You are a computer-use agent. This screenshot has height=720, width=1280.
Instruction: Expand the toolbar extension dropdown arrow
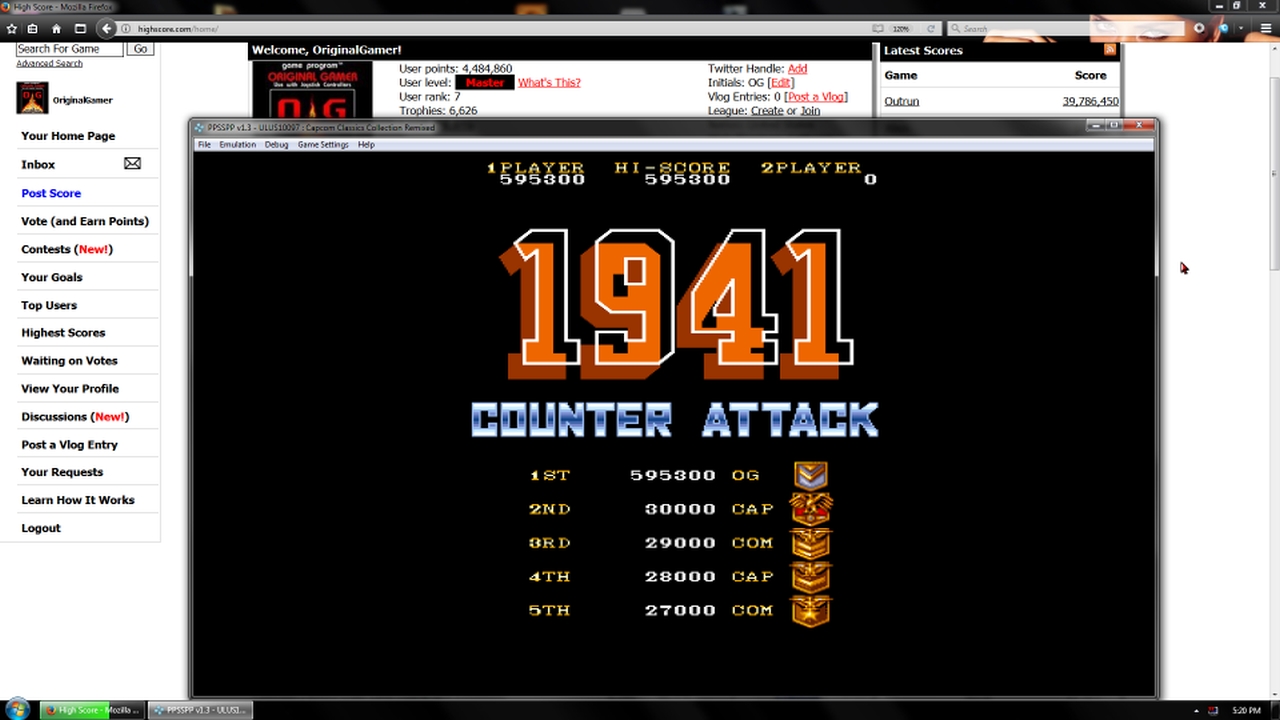tap(1241, 29)
